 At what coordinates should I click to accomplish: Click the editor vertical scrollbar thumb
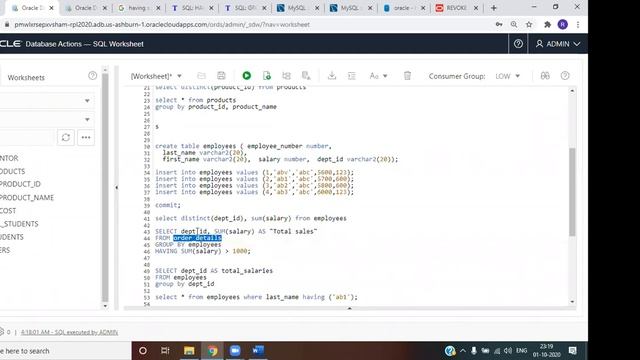pos(572,192)
